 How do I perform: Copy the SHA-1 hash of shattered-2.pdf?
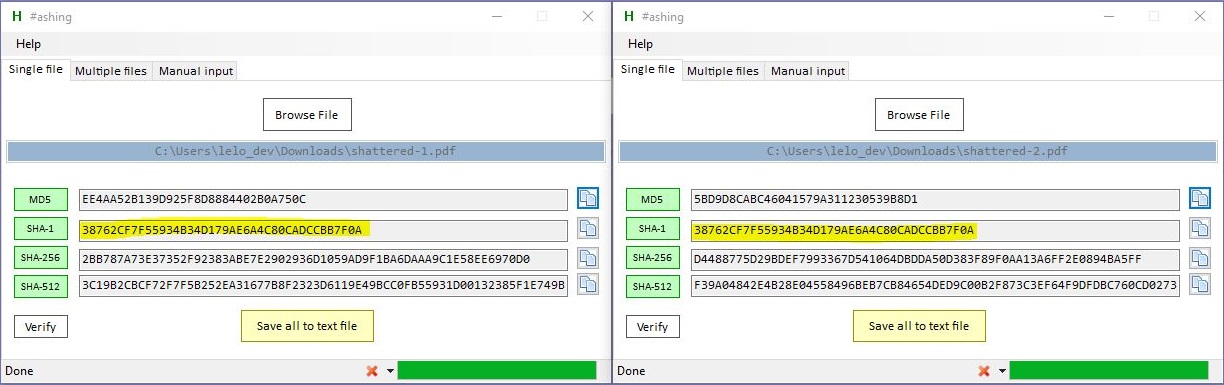coord(1199,228)
